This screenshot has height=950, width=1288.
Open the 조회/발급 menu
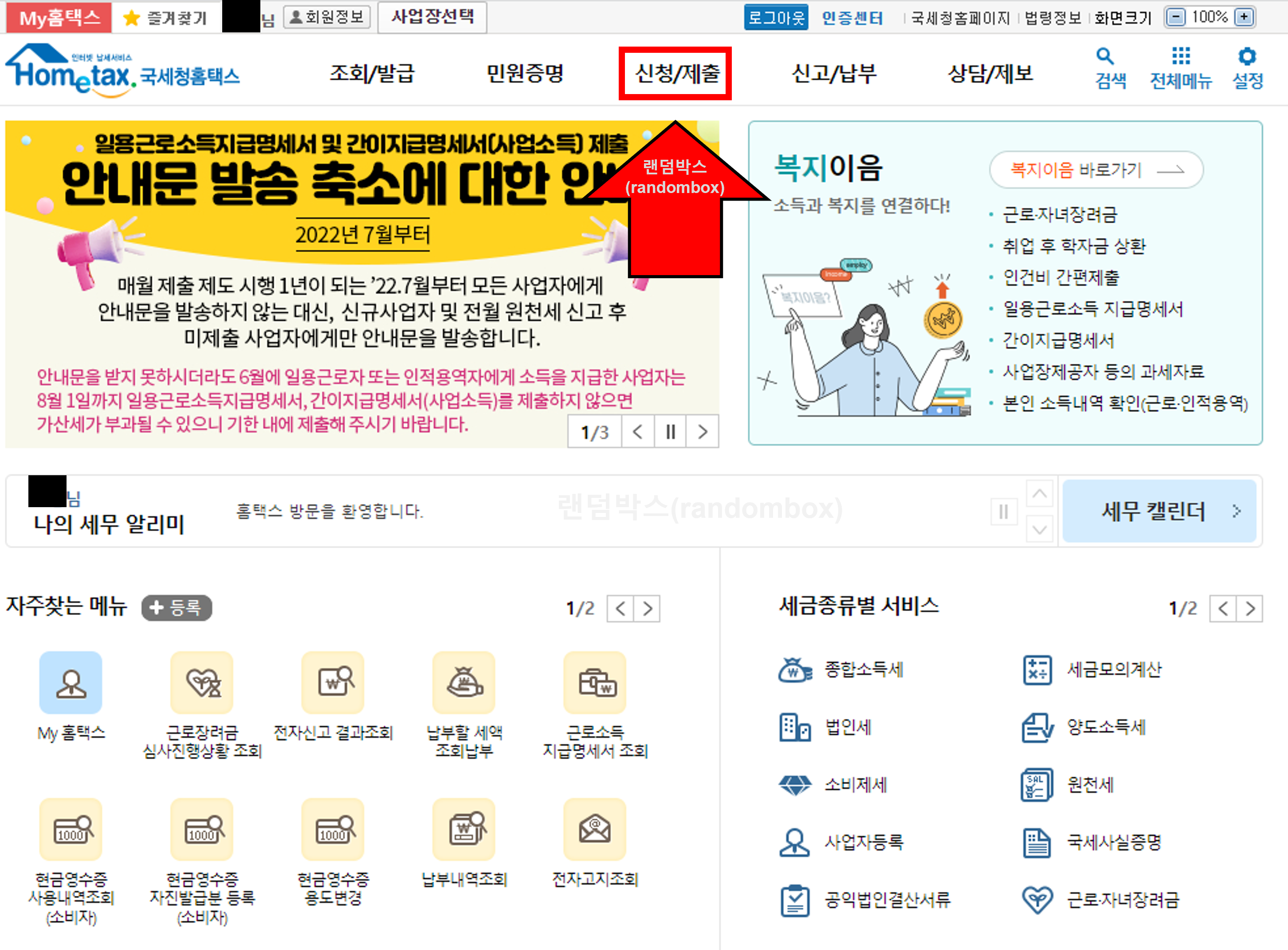372,74
